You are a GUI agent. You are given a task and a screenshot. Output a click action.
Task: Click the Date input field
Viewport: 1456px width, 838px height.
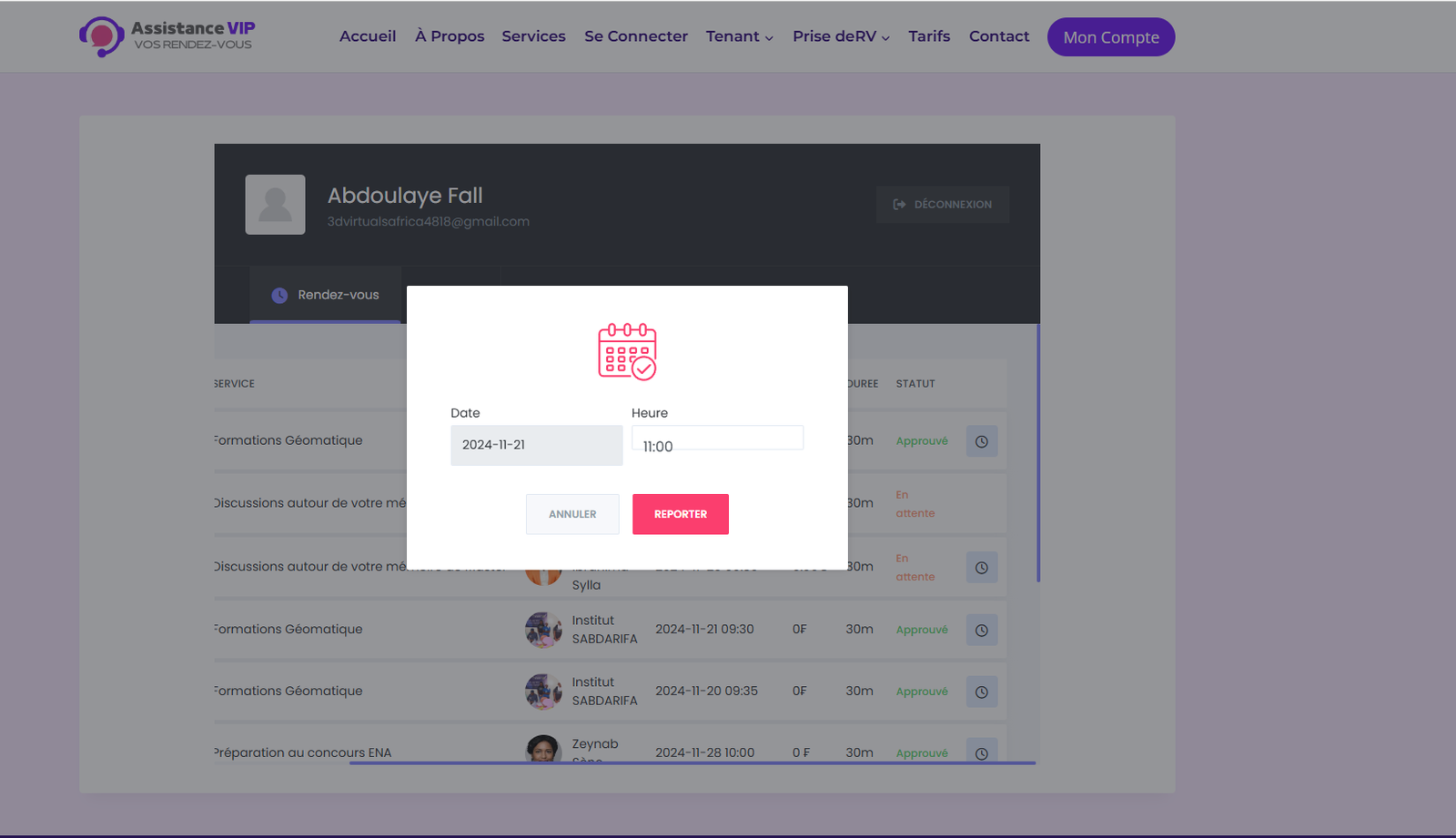[x=536, y=445]
